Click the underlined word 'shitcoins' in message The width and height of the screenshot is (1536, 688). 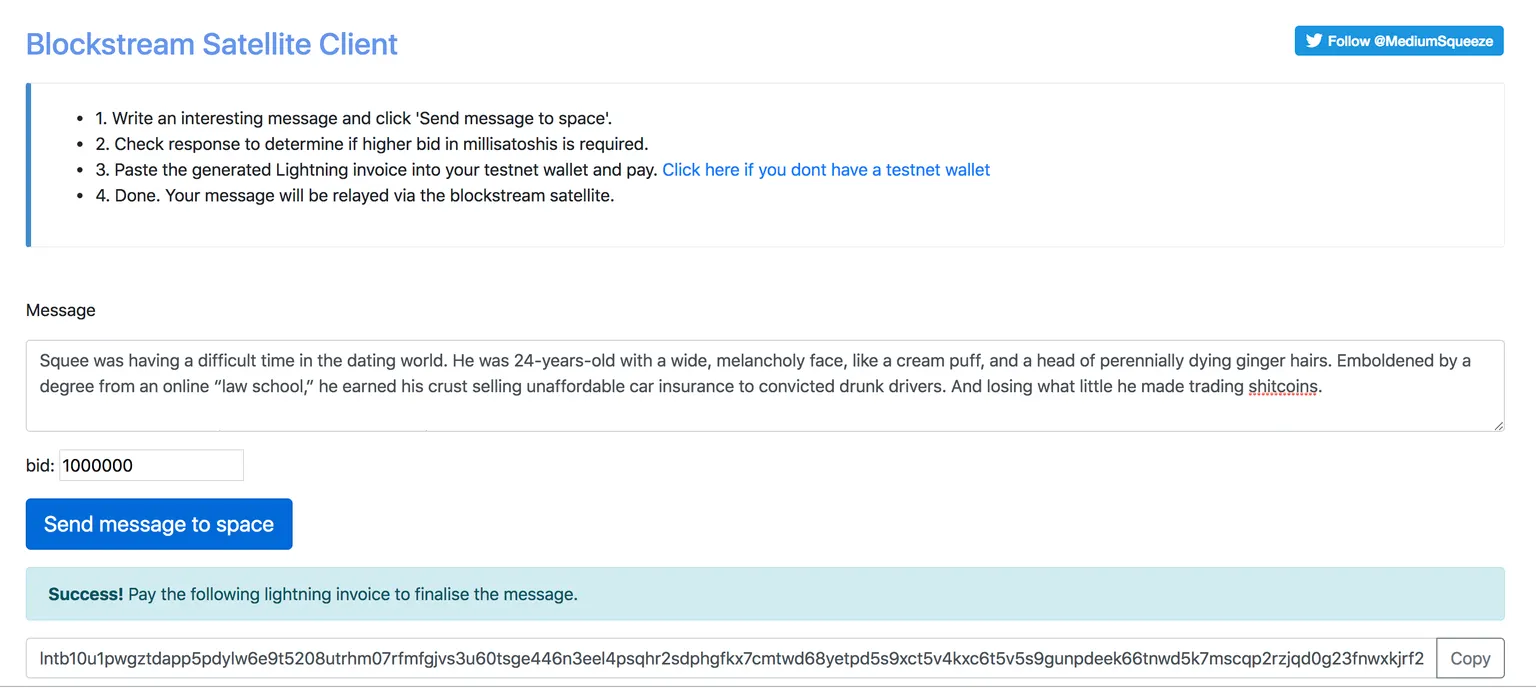pyautogui.click(x=1284, y=387)
